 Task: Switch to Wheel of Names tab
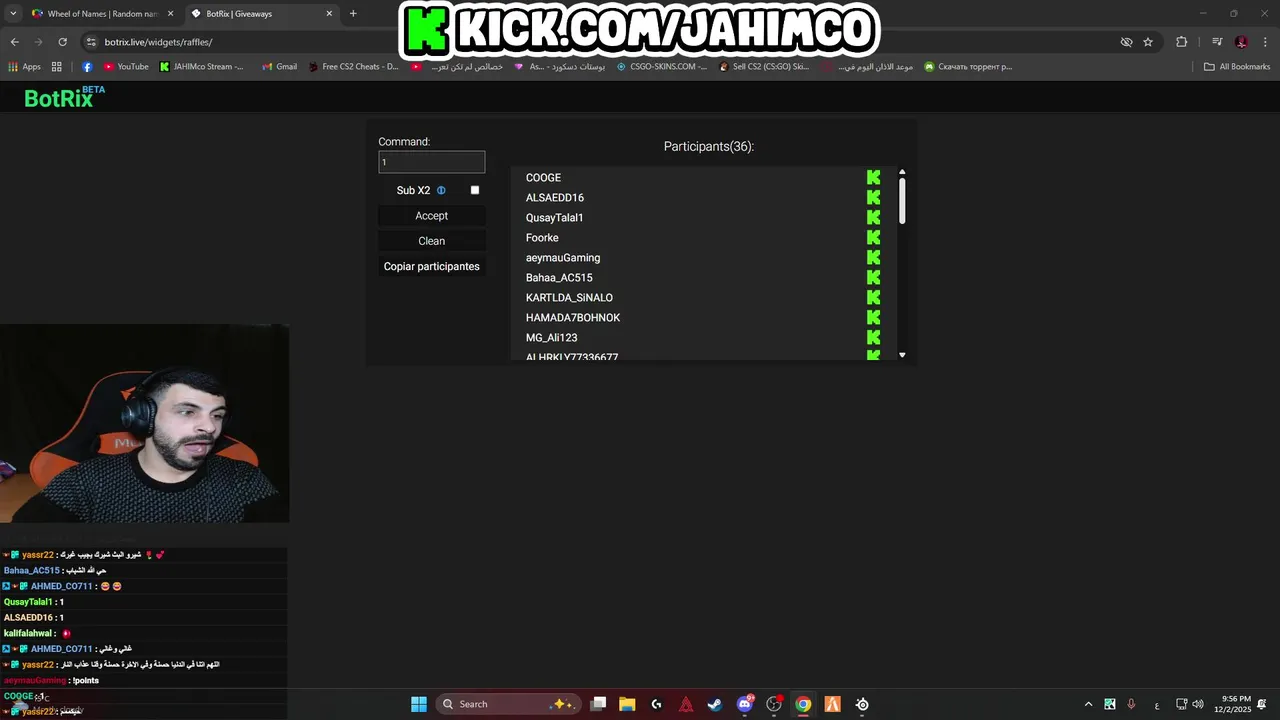[x=102, y=14]
